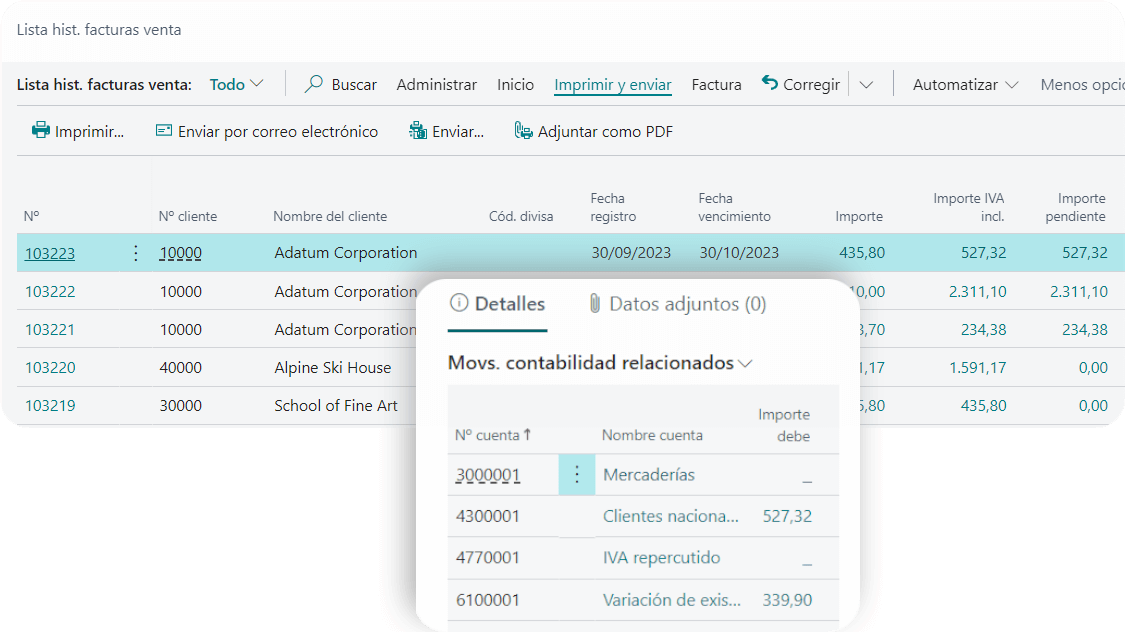Open the Administrar menu
This screenshot has height=632, width=1125.
coord(436,85)
